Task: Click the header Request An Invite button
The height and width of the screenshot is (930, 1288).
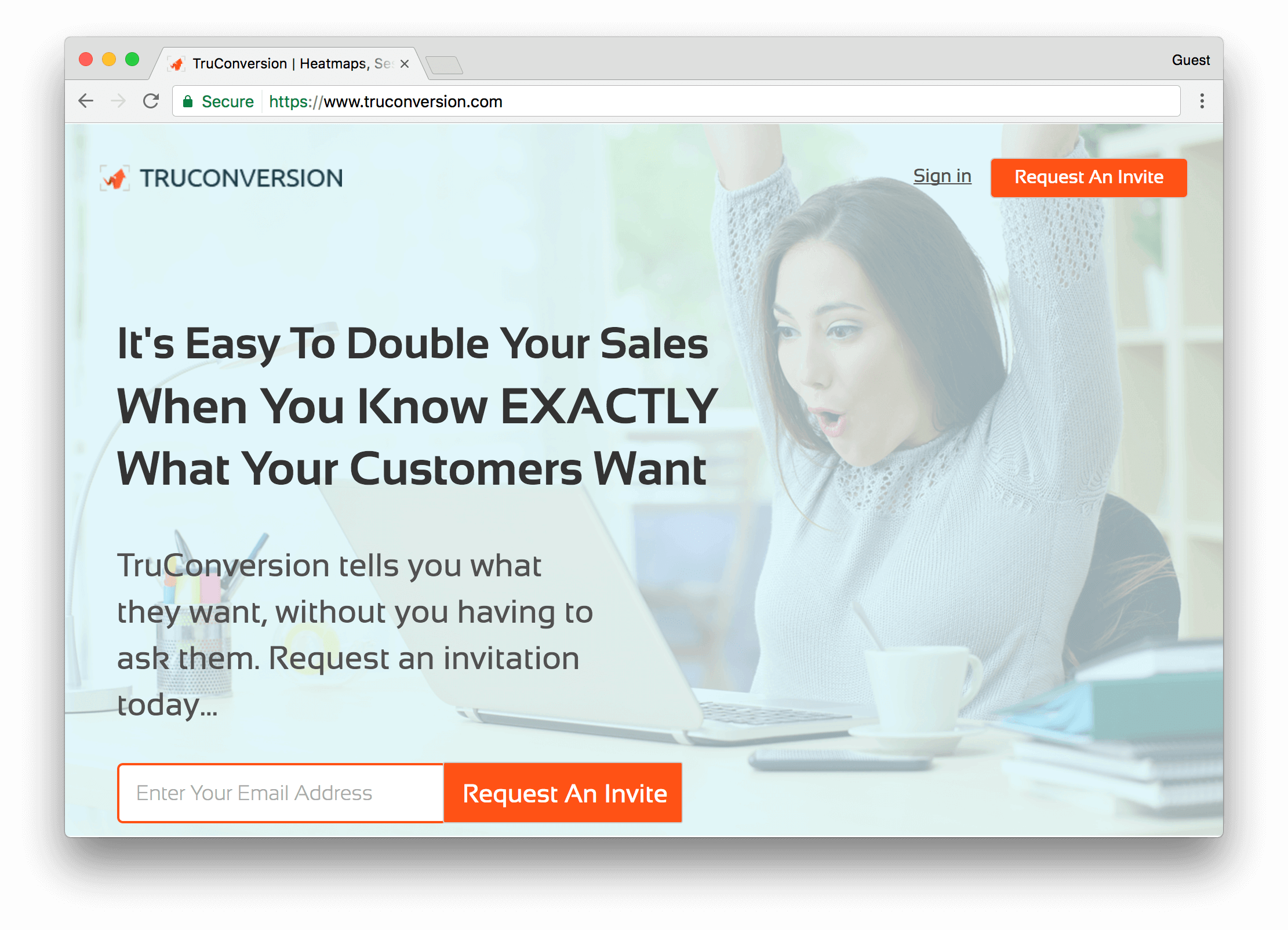Action: point(1089,177)
